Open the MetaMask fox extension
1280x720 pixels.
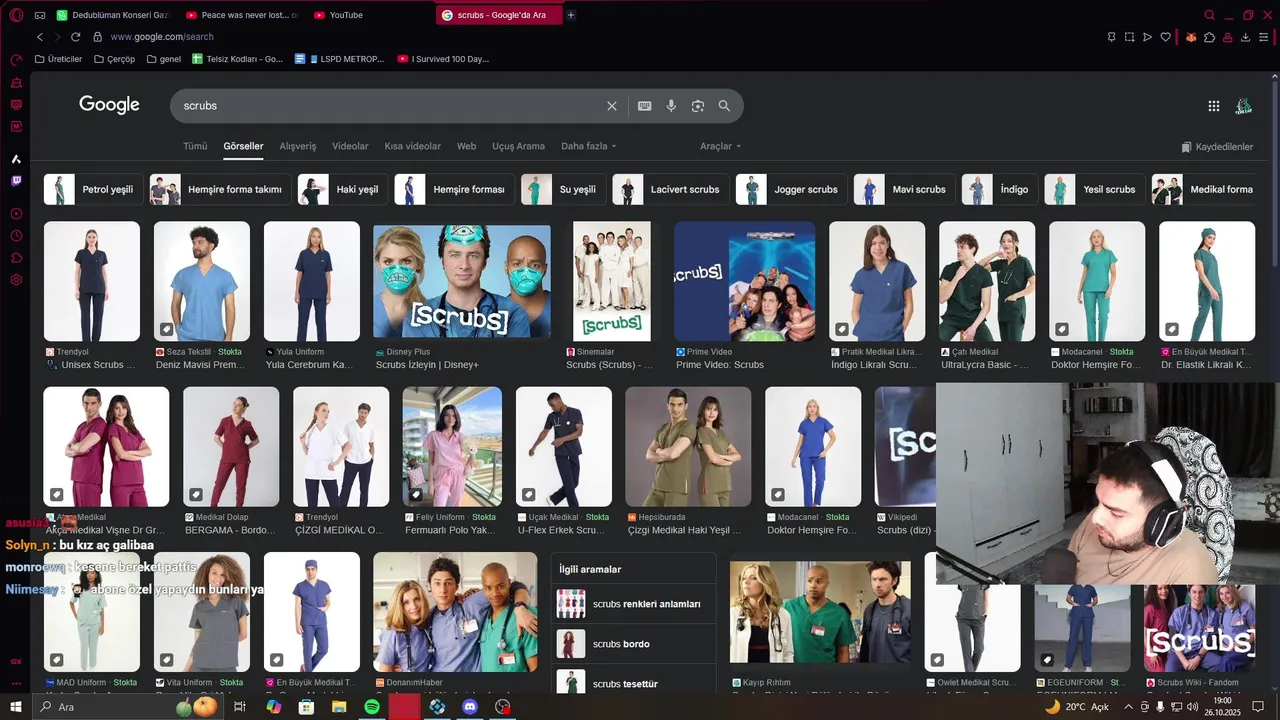[x=1191, y=37]
